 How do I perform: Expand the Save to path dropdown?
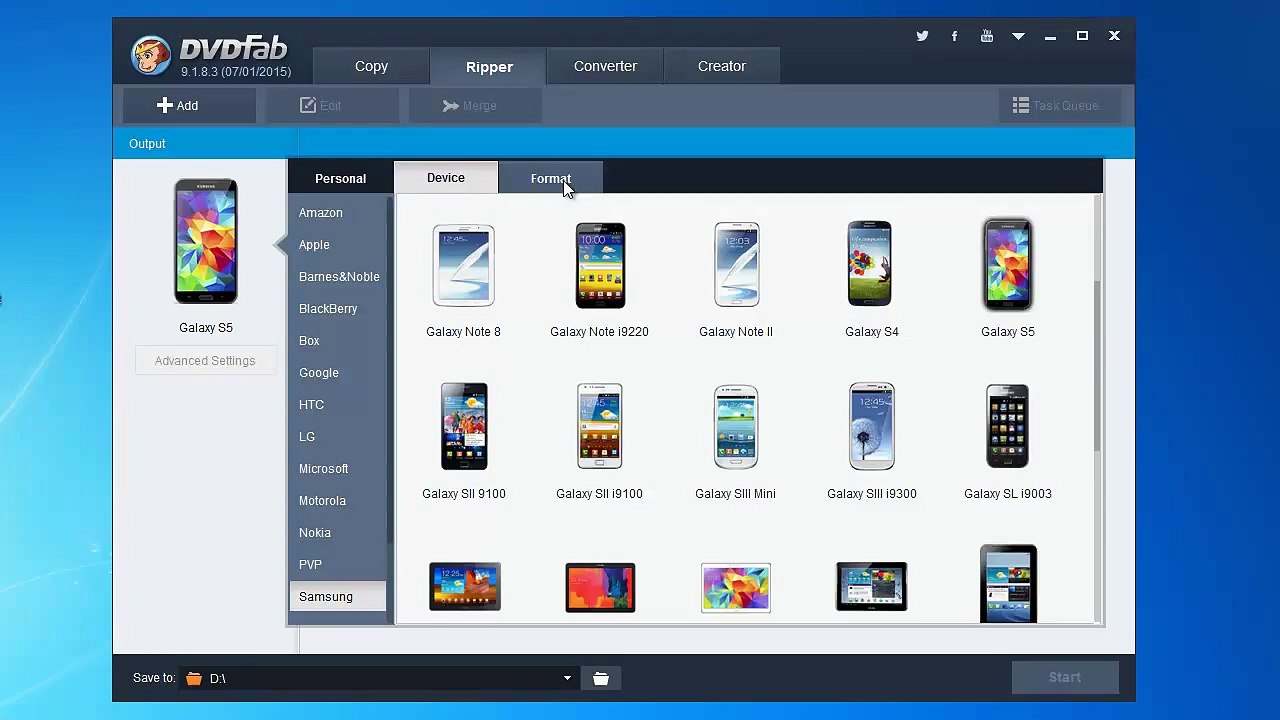click(x=567, y=678)
